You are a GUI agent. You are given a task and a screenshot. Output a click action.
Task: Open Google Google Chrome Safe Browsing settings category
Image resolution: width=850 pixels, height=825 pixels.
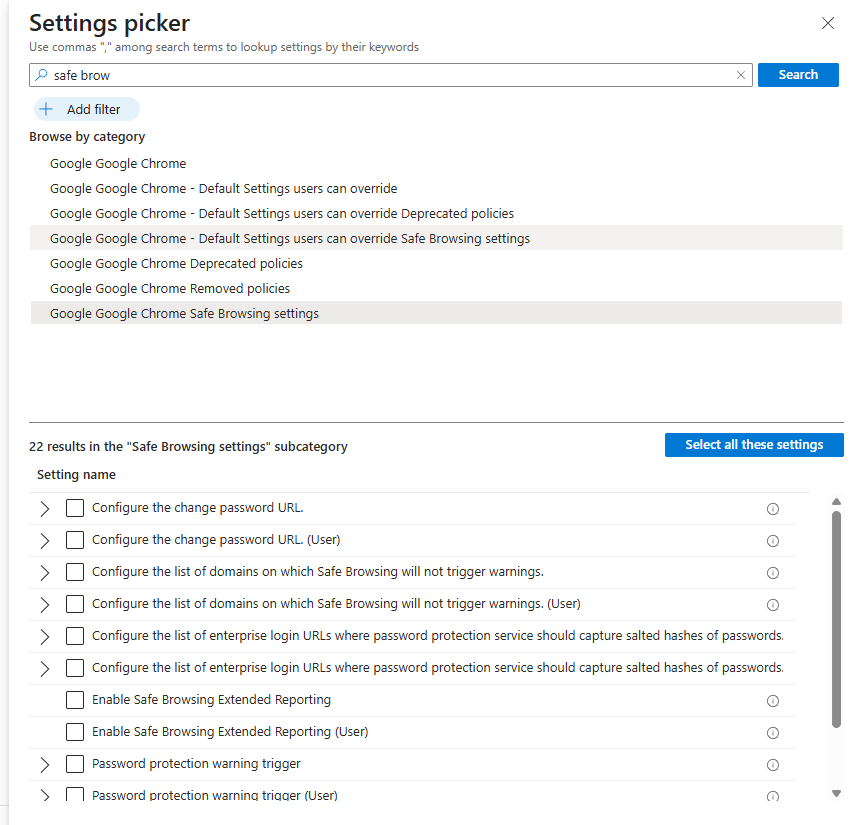(x=185, y=313)
